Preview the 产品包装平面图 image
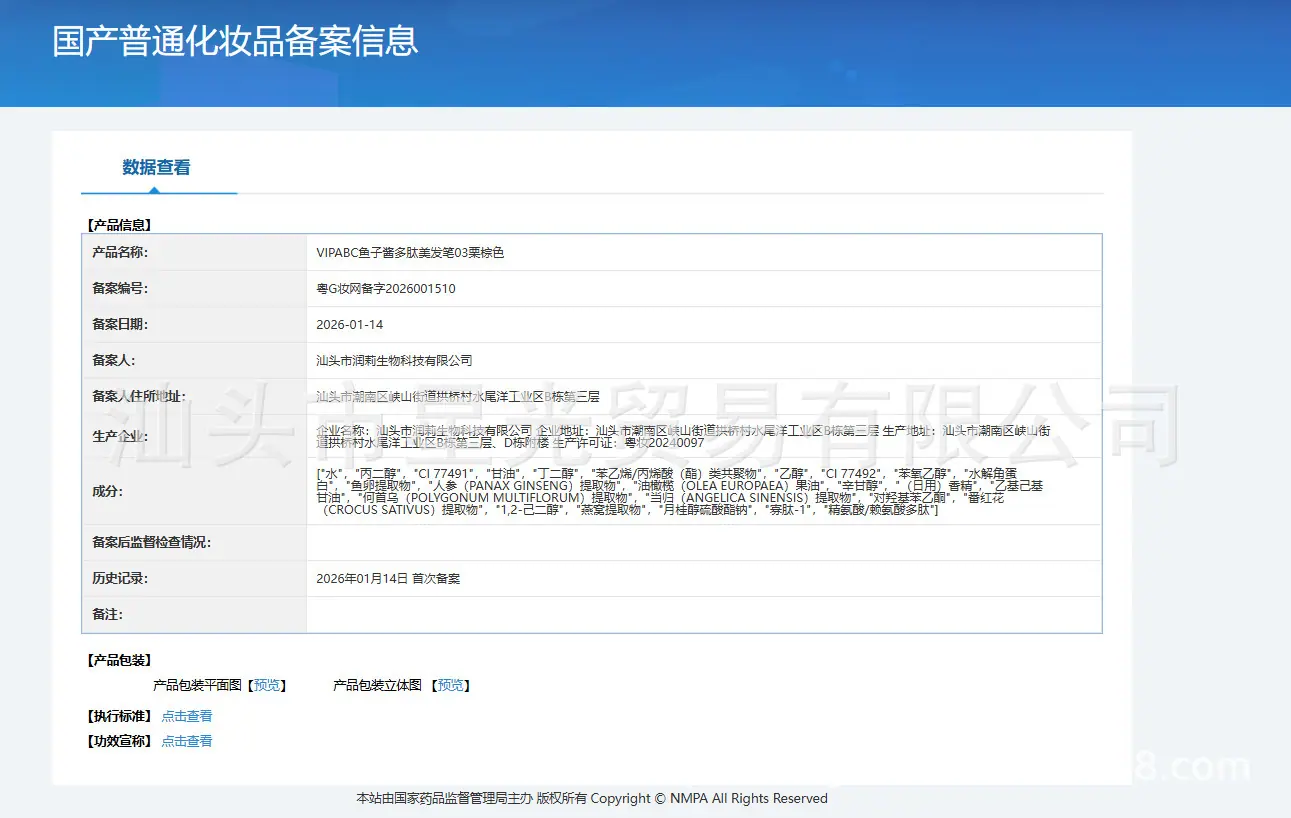The height and width of the screenshot is (818, 1291). (x=267, y=686)
